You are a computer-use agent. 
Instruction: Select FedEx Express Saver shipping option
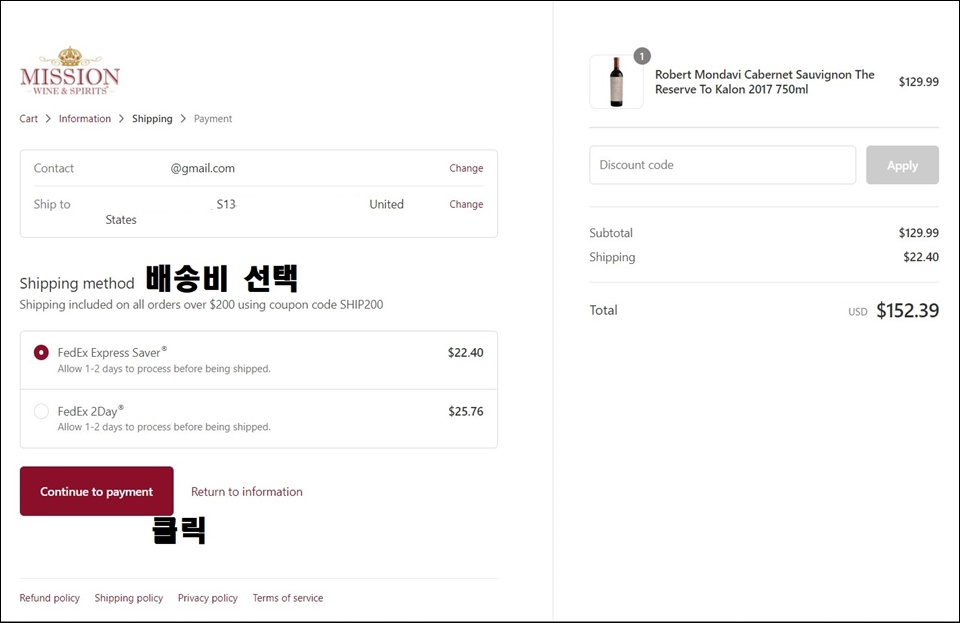click(x=41, y=353)
